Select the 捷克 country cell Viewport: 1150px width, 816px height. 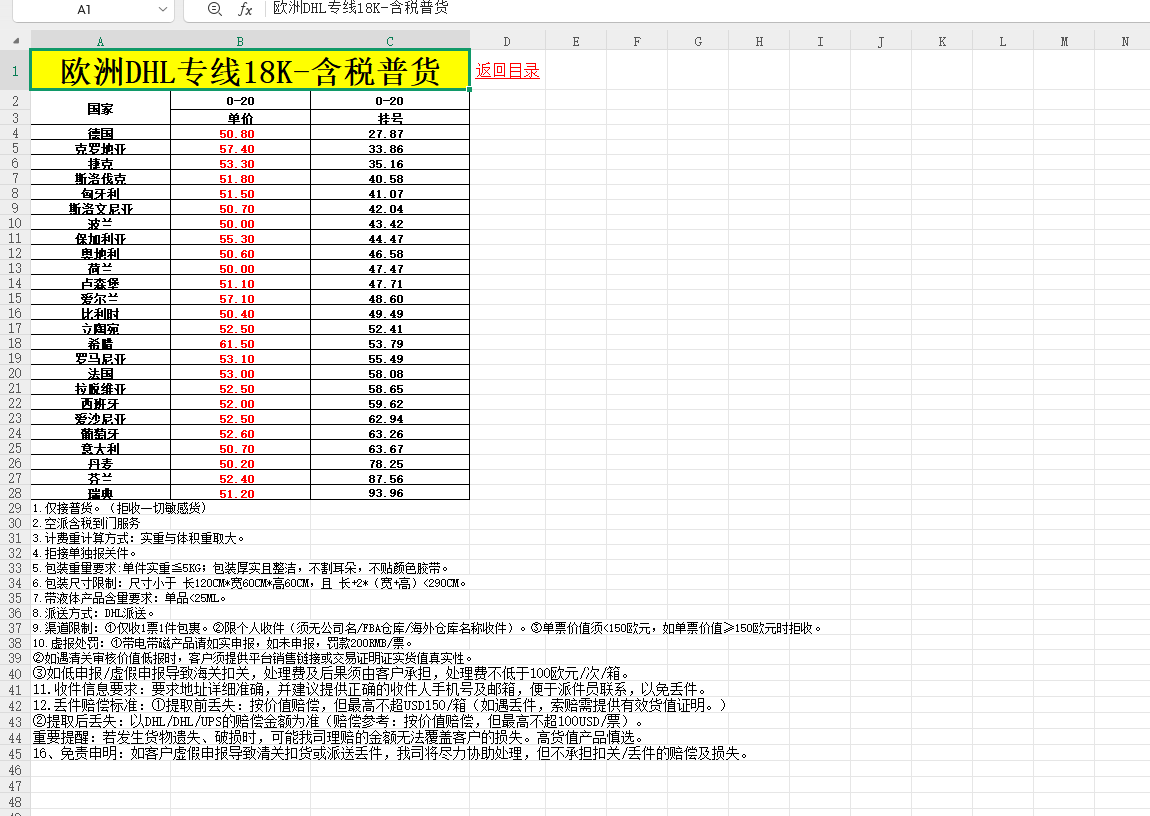point(100,163)
